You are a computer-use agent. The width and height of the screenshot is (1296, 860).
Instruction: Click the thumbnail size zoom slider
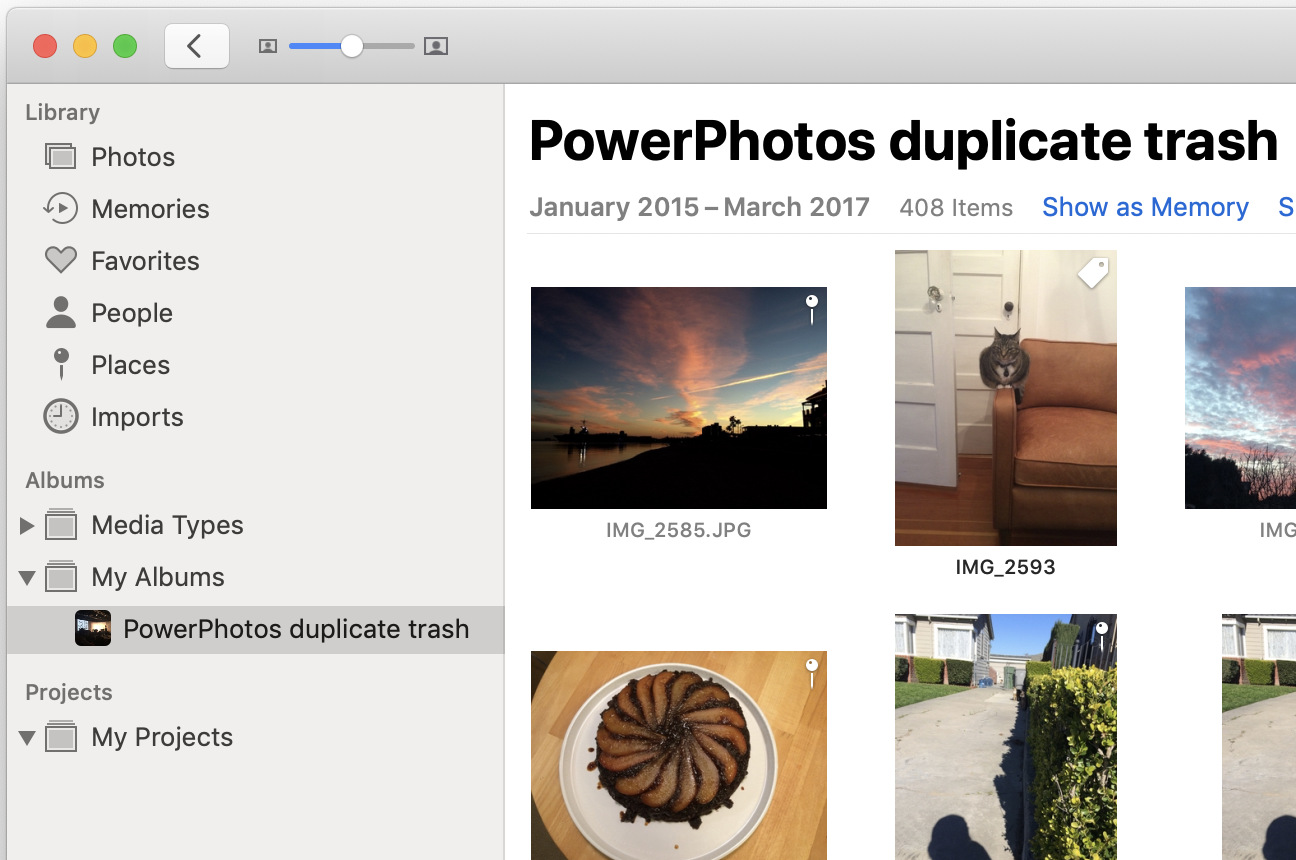click(351, 46)
